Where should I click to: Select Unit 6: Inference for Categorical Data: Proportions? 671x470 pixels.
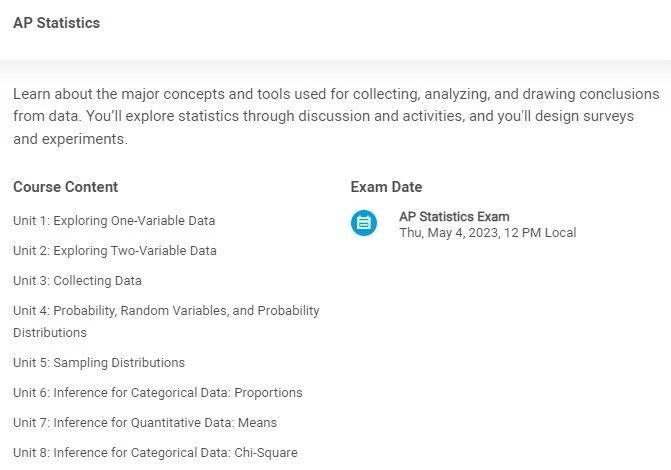pos(157,393)
